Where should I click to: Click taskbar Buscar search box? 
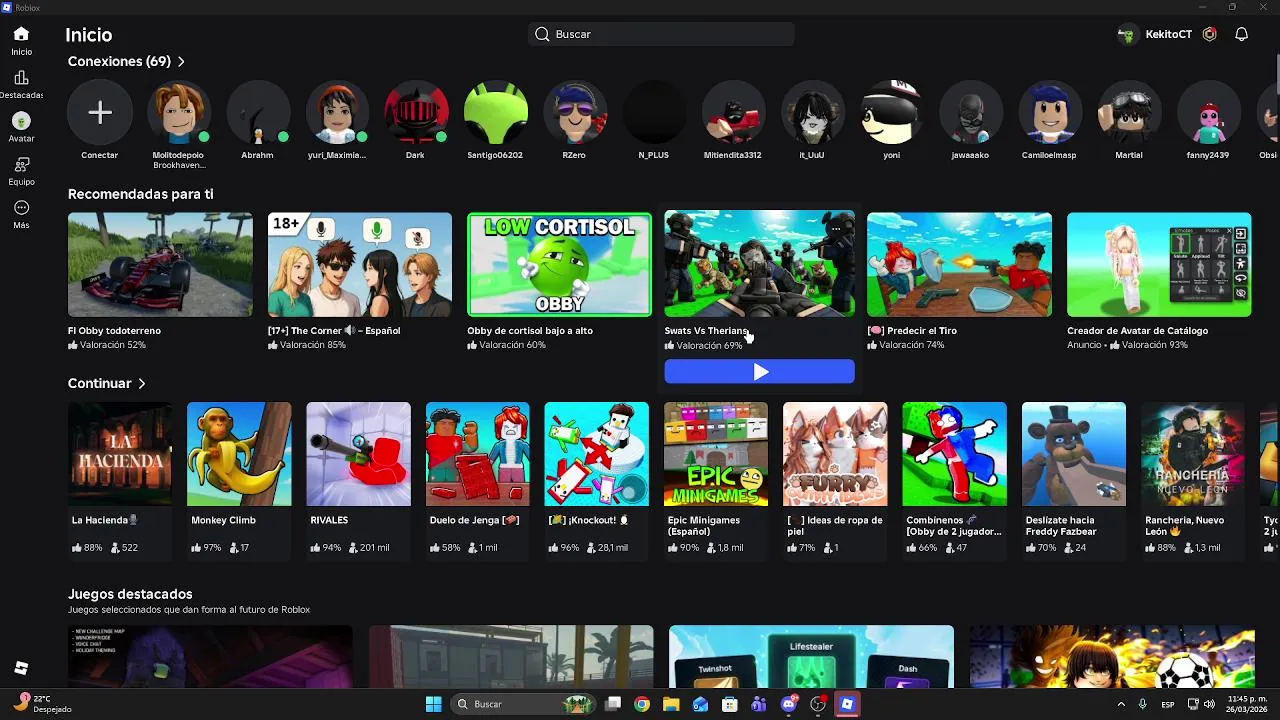(525, 704)
